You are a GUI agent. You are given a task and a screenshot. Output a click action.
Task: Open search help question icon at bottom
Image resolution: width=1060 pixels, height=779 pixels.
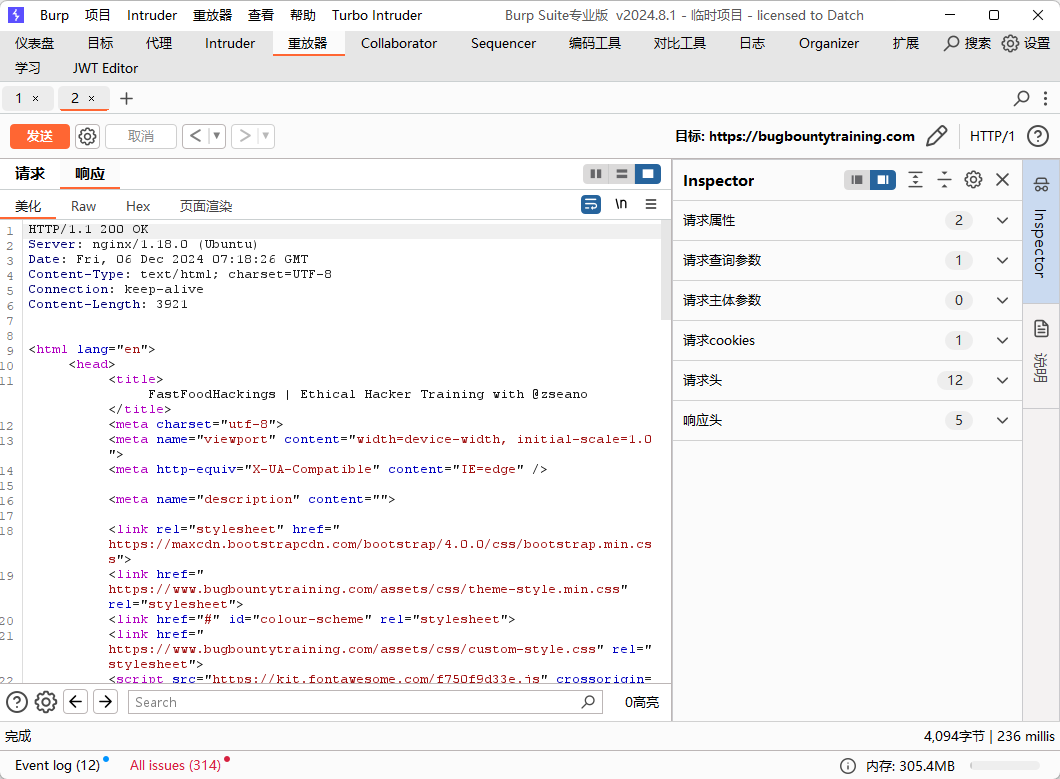pyautogui.click(x=17, y=702)
